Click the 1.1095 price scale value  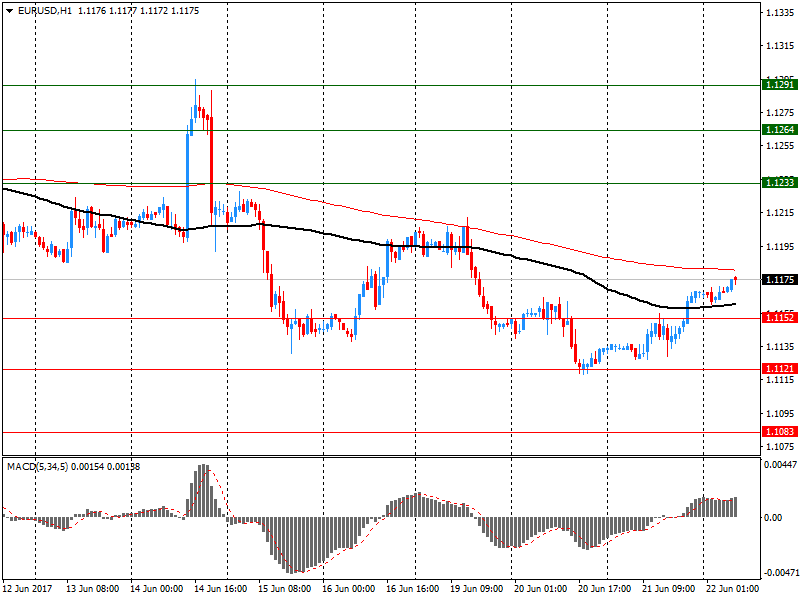tap(780, 413)
